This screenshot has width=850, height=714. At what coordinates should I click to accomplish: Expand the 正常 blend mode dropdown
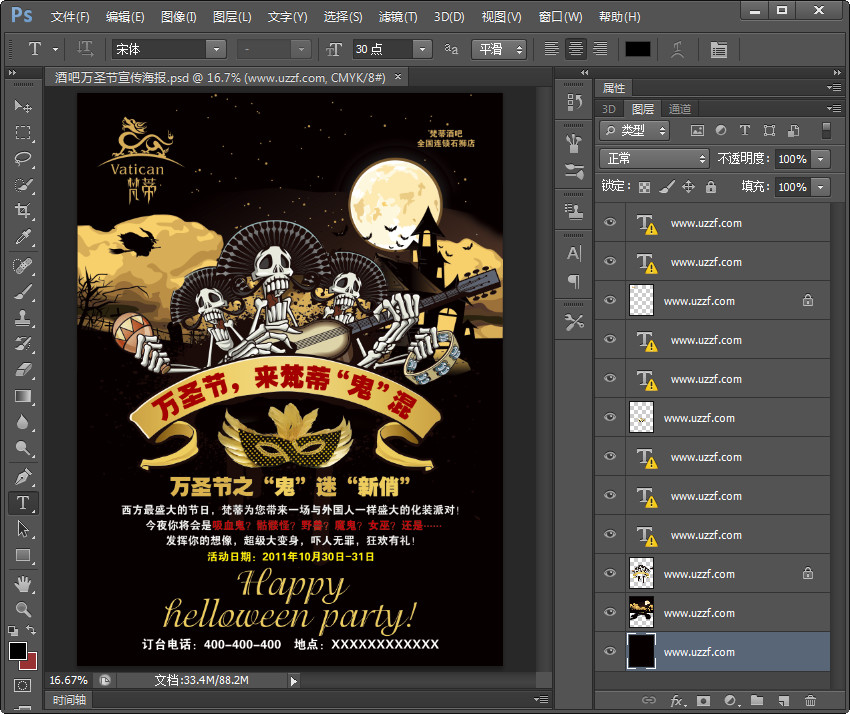pyautogui.click(x=654, y=159)
